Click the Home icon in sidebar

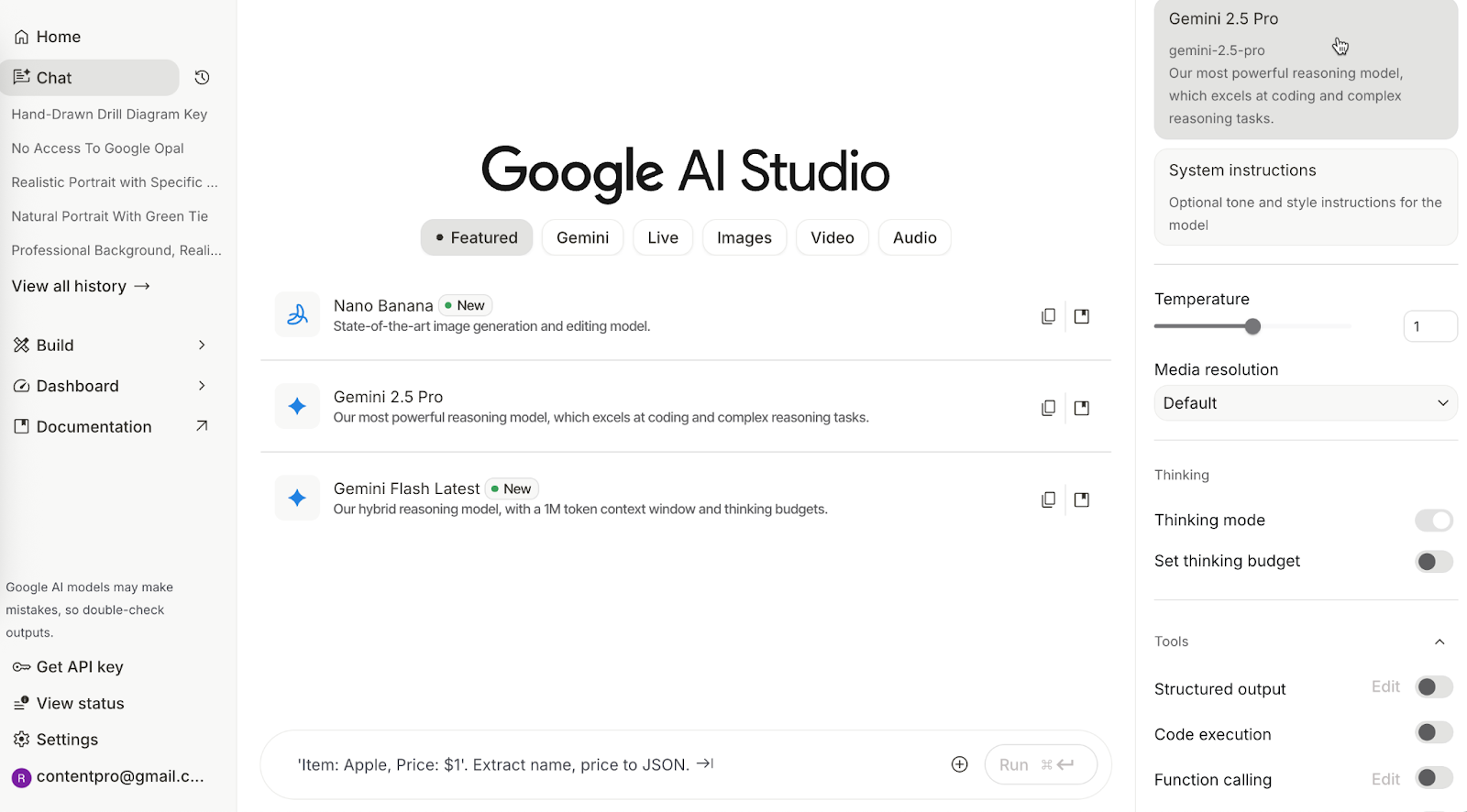coord(21,37)
